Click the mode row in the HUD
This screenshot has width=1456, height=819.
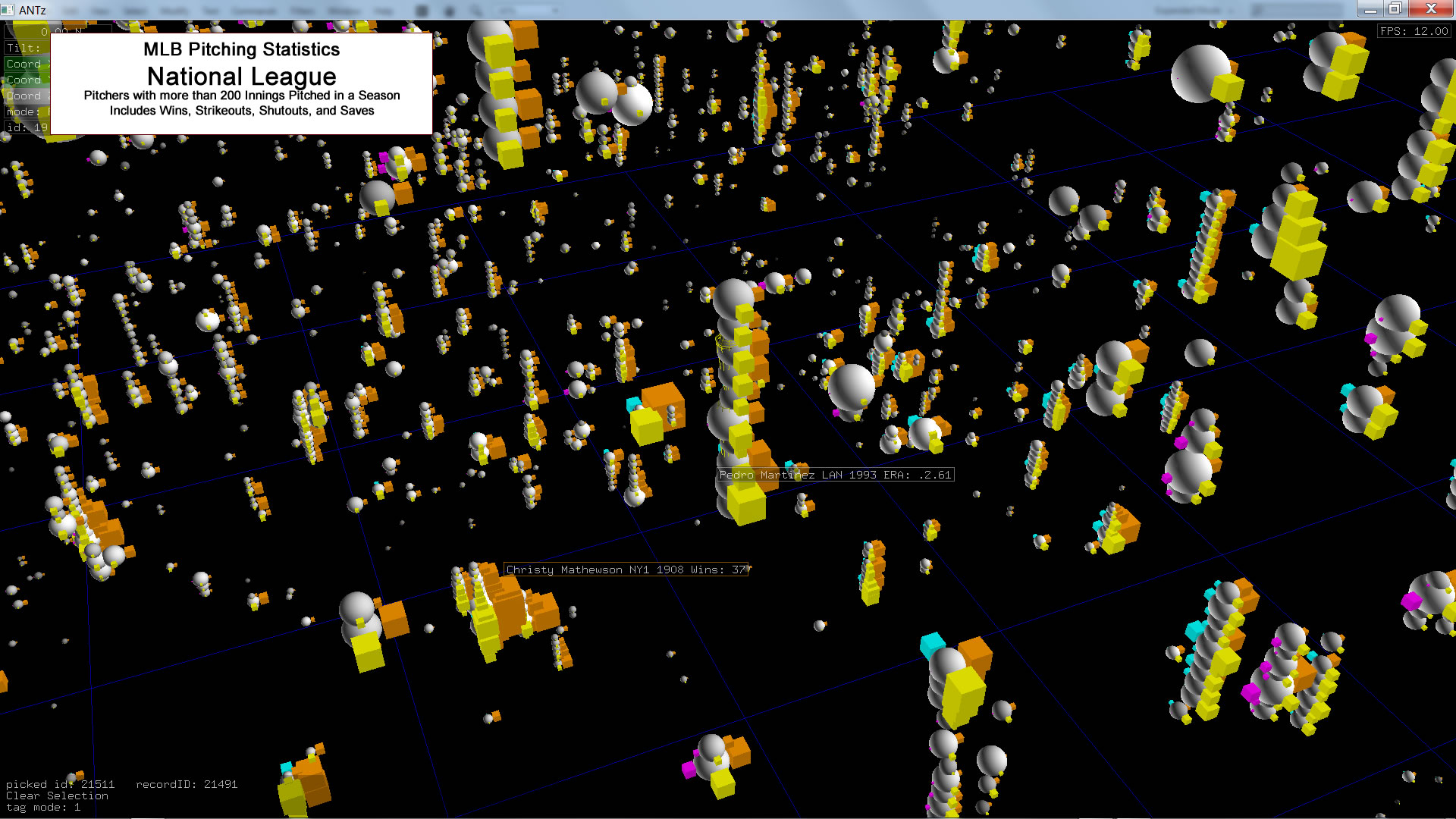click(24, 111)
